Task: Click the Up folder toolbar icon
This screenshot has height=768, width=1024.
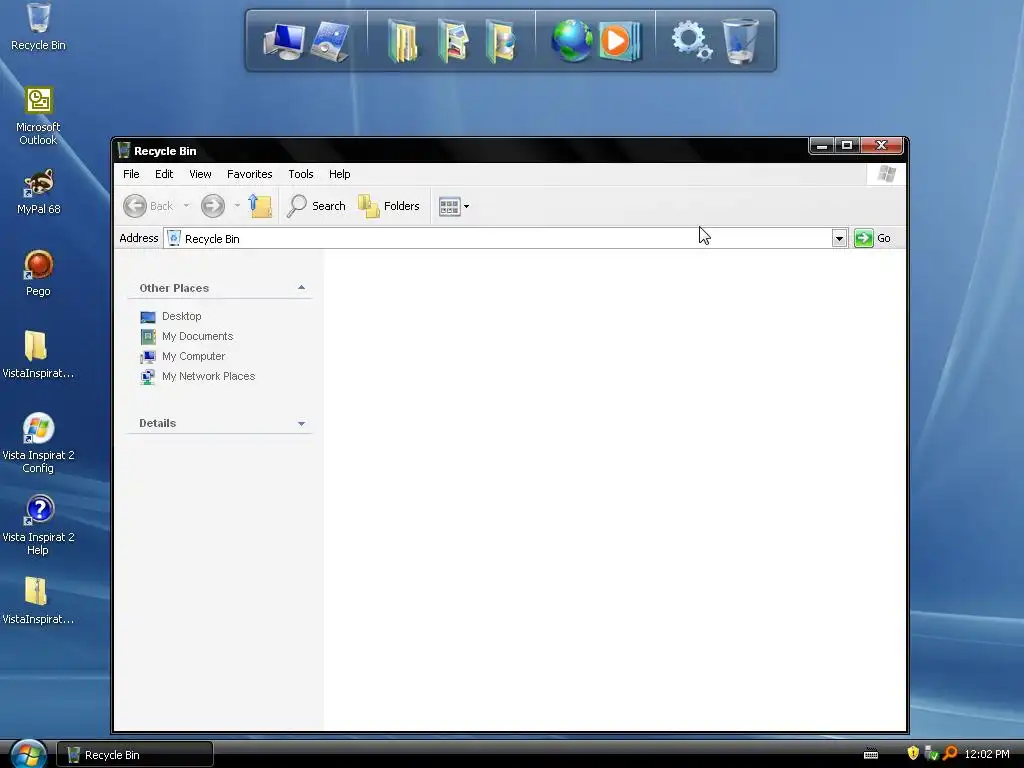Action: (260, 206)
